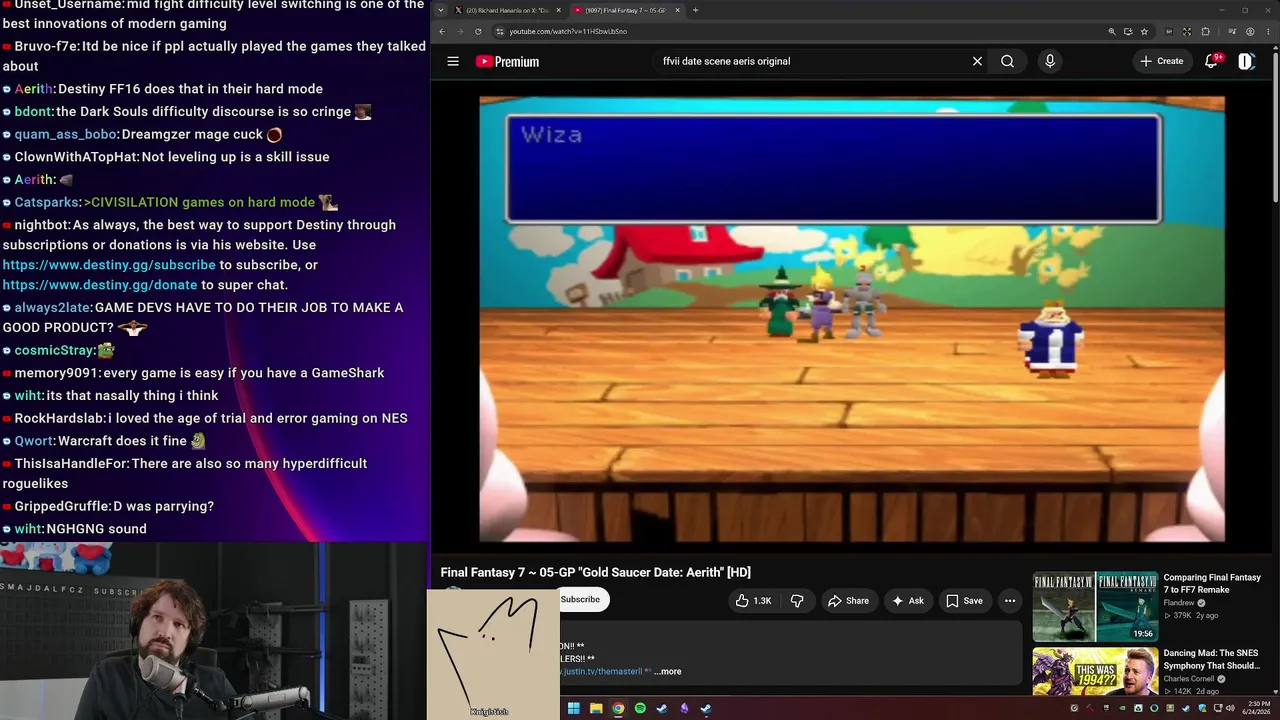The image size is (1280, 720).
Task: Expand the description with ...more
Action: 667,671
